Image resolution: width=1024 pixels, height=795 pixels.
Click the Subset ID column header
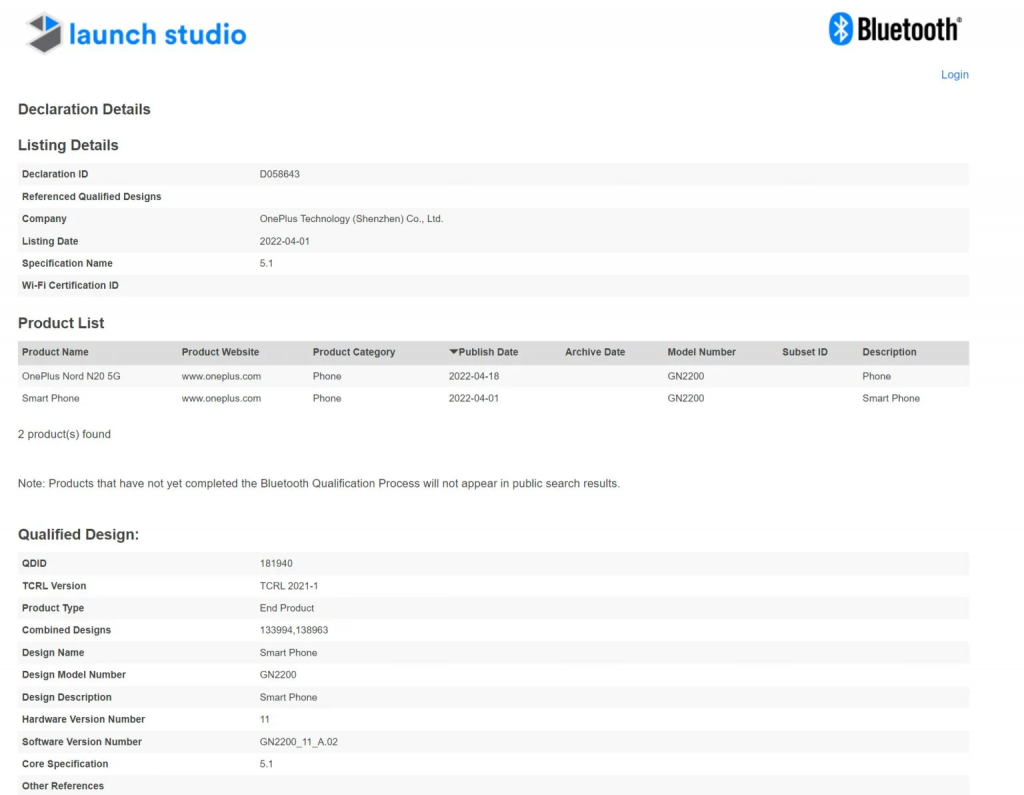[805, 352]
